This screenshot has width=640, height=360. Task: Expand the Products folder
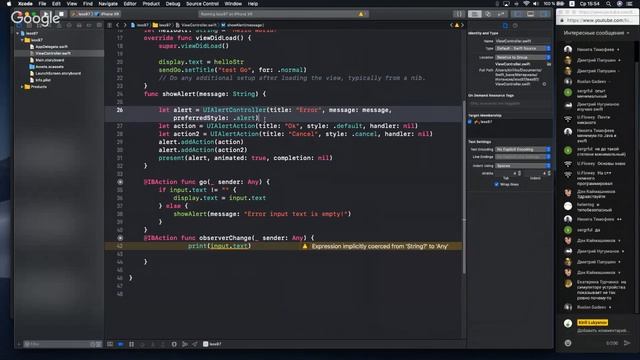(x=22, y=87)
